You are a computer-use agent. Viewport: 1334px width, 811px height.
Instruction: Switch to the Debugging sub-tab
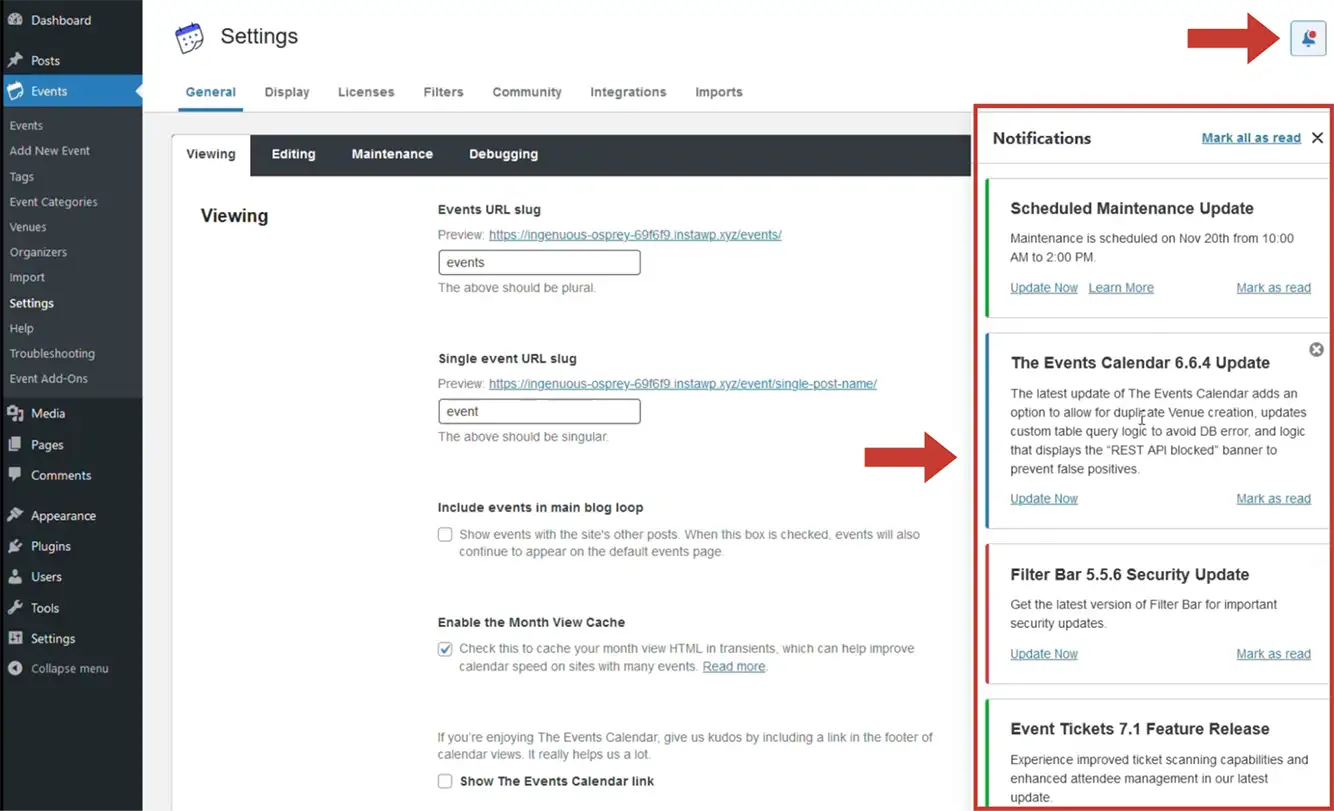(x=503, y=154)
